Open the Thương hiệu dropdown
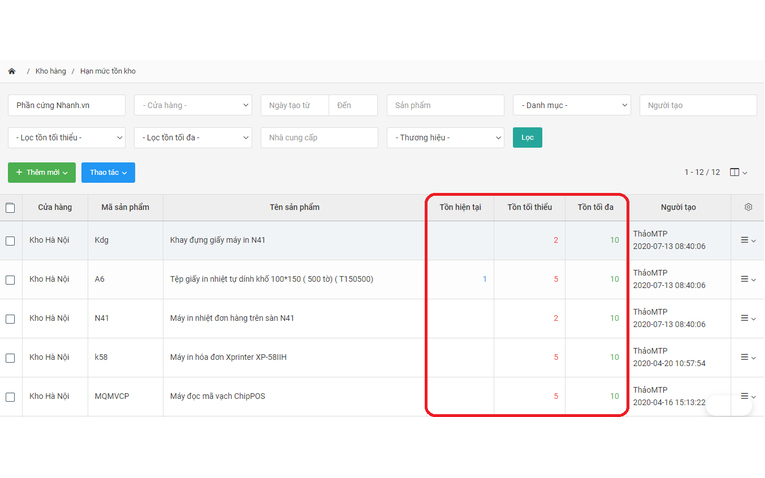The height and width of the screenshot is (478, 765). [445, 138]
